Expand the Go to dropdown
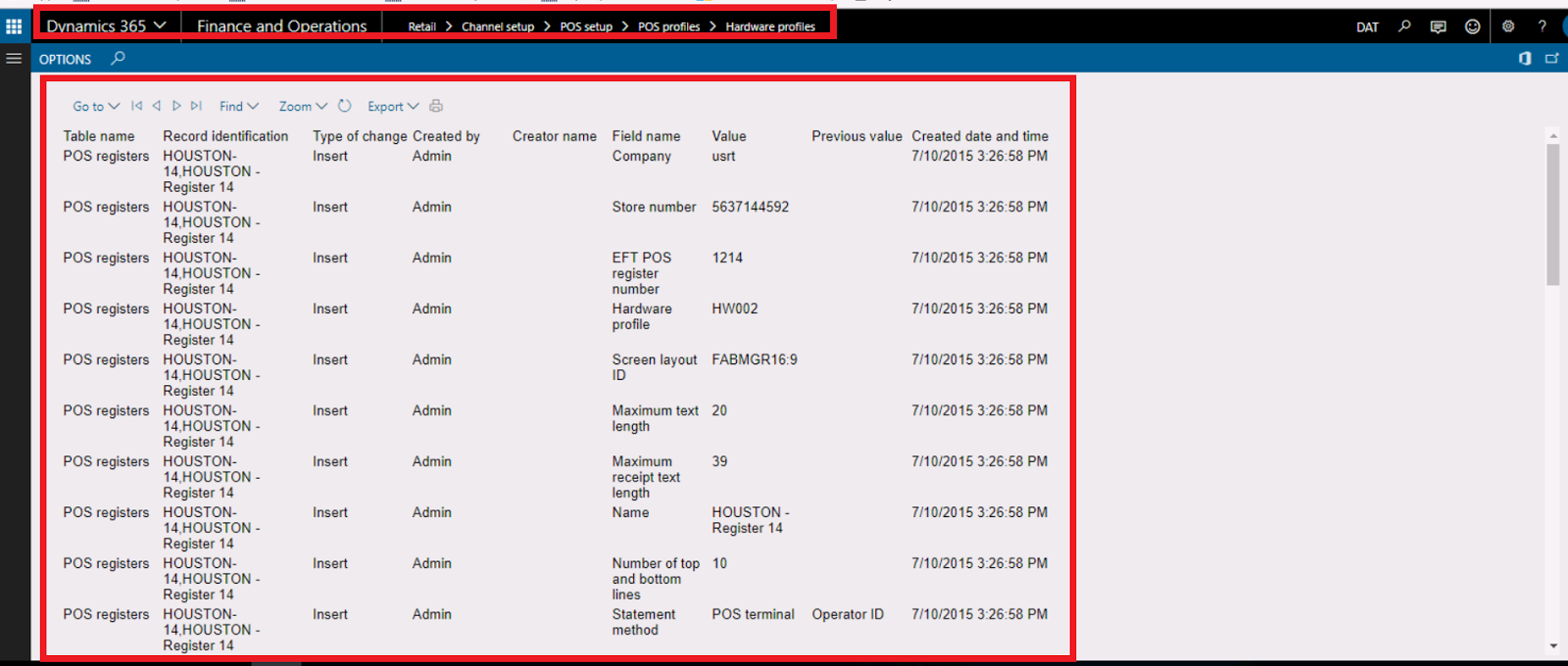1568x666 pixels. pos(96,106)
